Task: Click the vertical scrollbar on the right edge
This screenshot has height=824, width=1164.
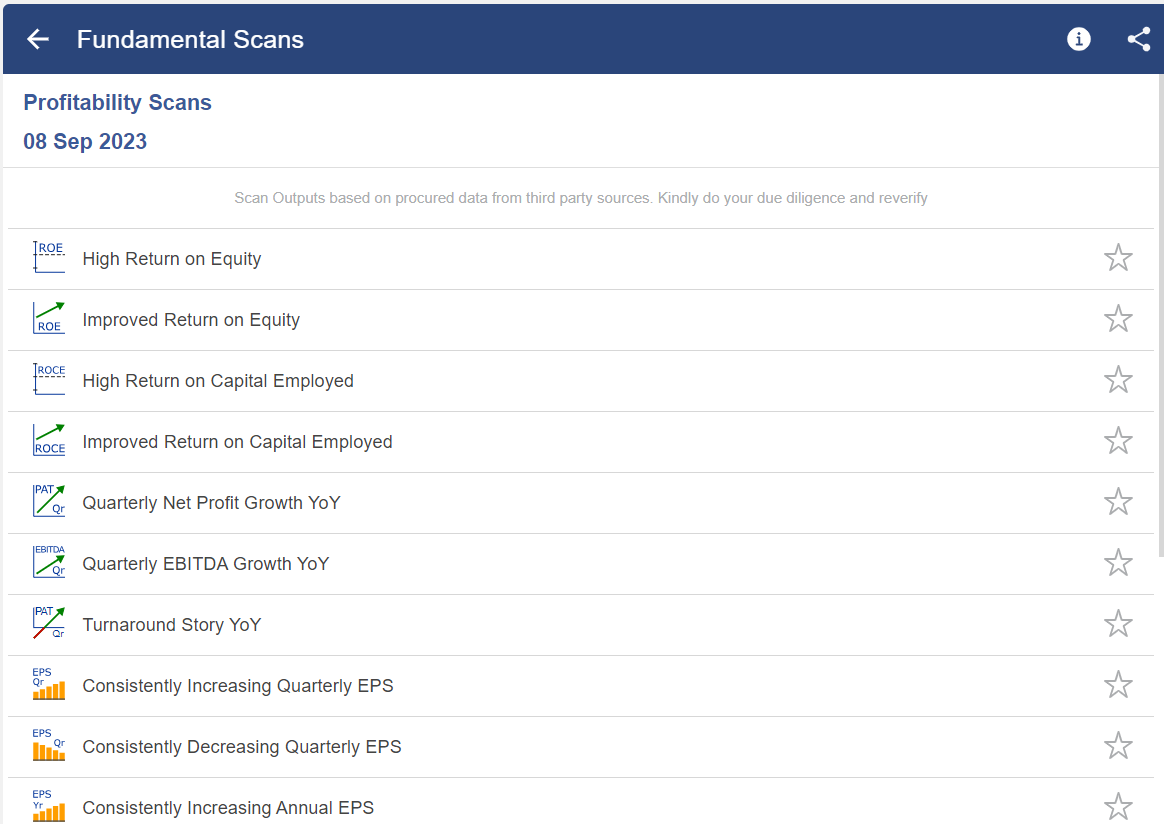Action: (1160, 315)
